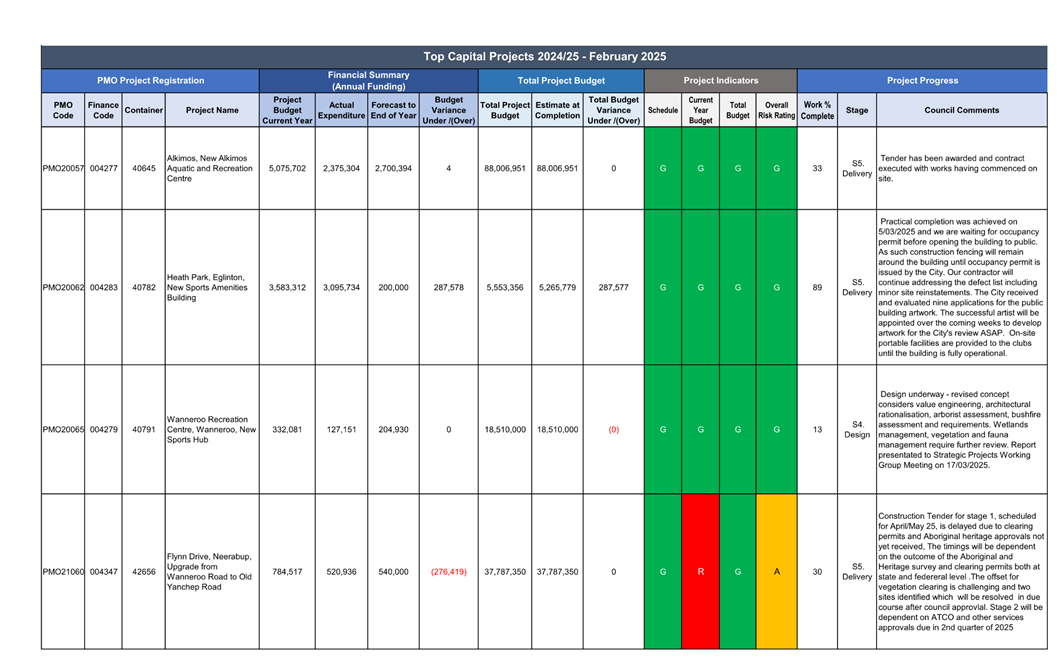Select the Actual Expenditure column header
This screenshot has height=663, width=1057.
[341, 110]
